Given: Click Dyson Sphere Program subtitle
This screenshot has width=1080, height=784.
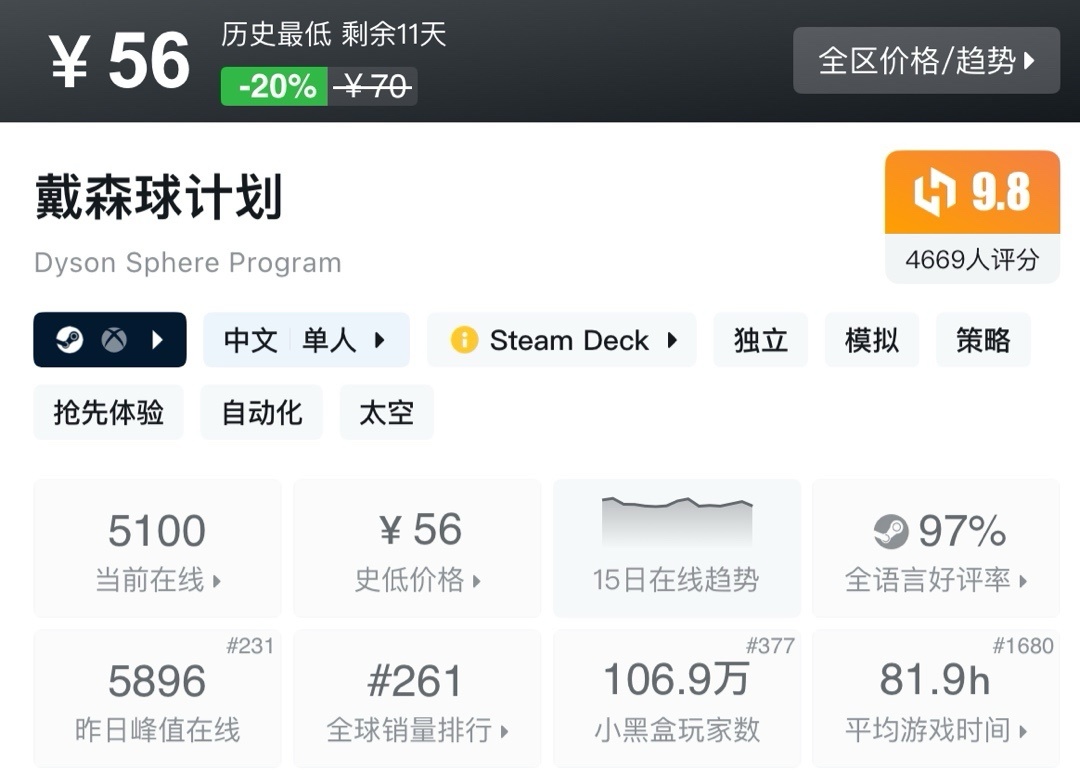Looking at the screenshot, I should 188,262.
